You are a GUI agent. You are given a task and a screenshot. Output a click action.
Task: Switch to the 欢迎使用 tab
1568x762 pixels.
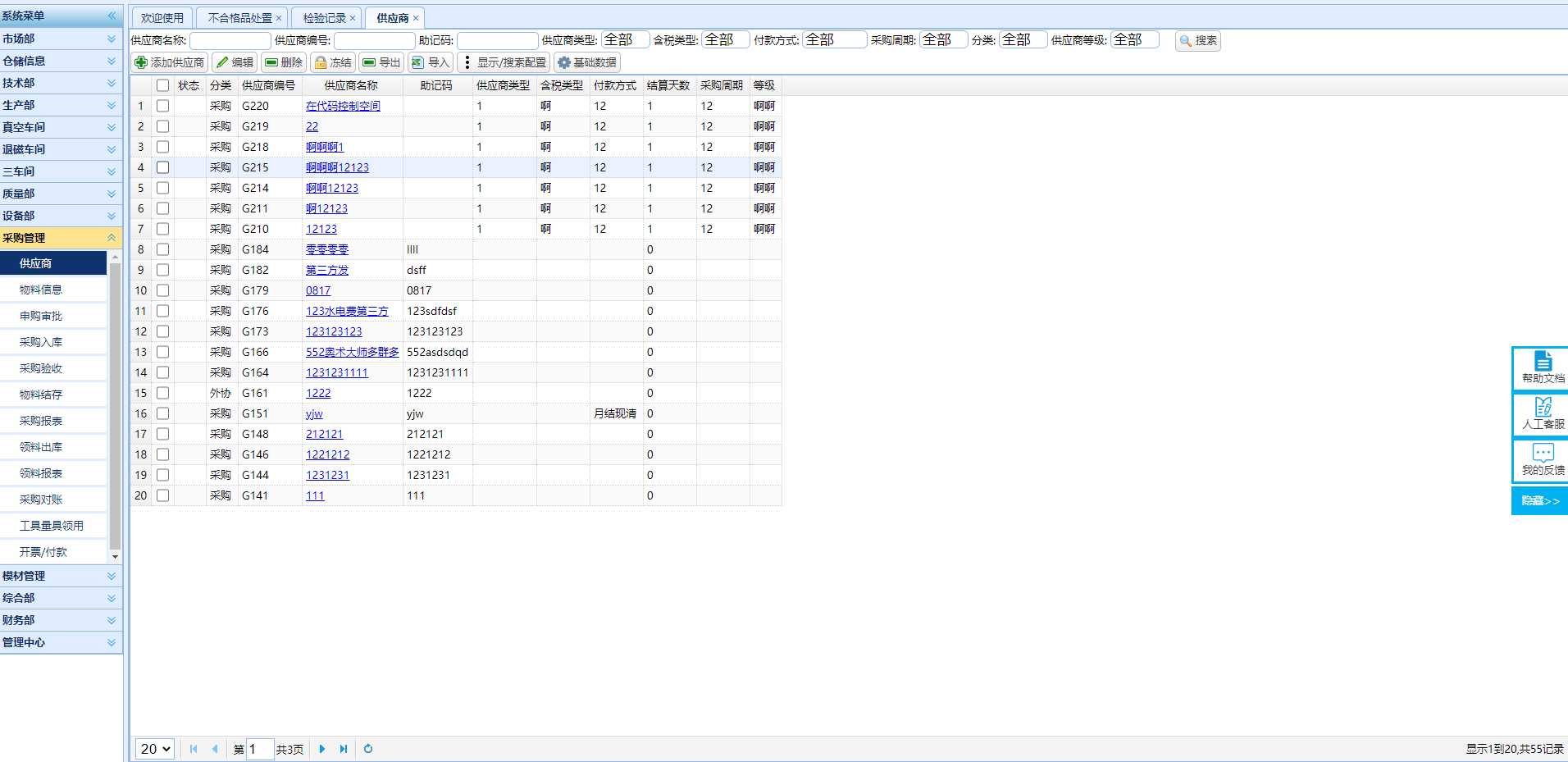pos(162,18)
